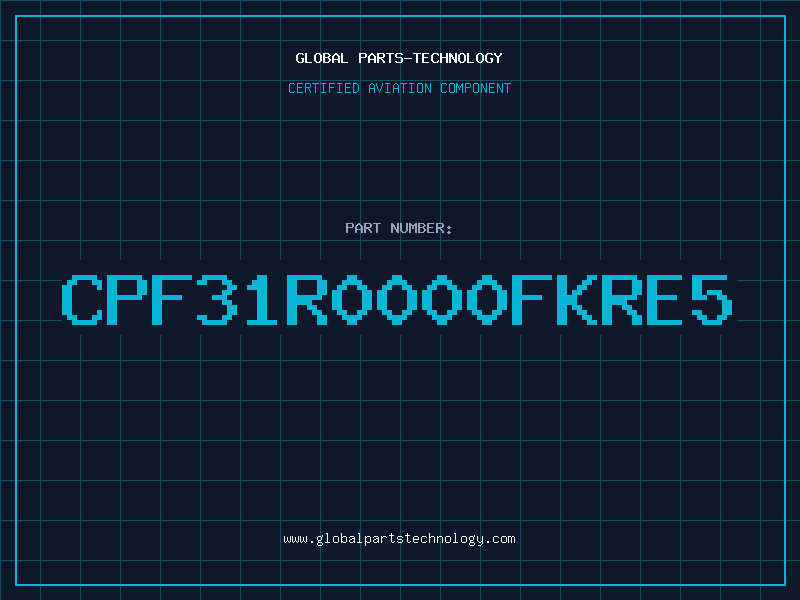Click the digit 3 in the part number

click(217, 299)
